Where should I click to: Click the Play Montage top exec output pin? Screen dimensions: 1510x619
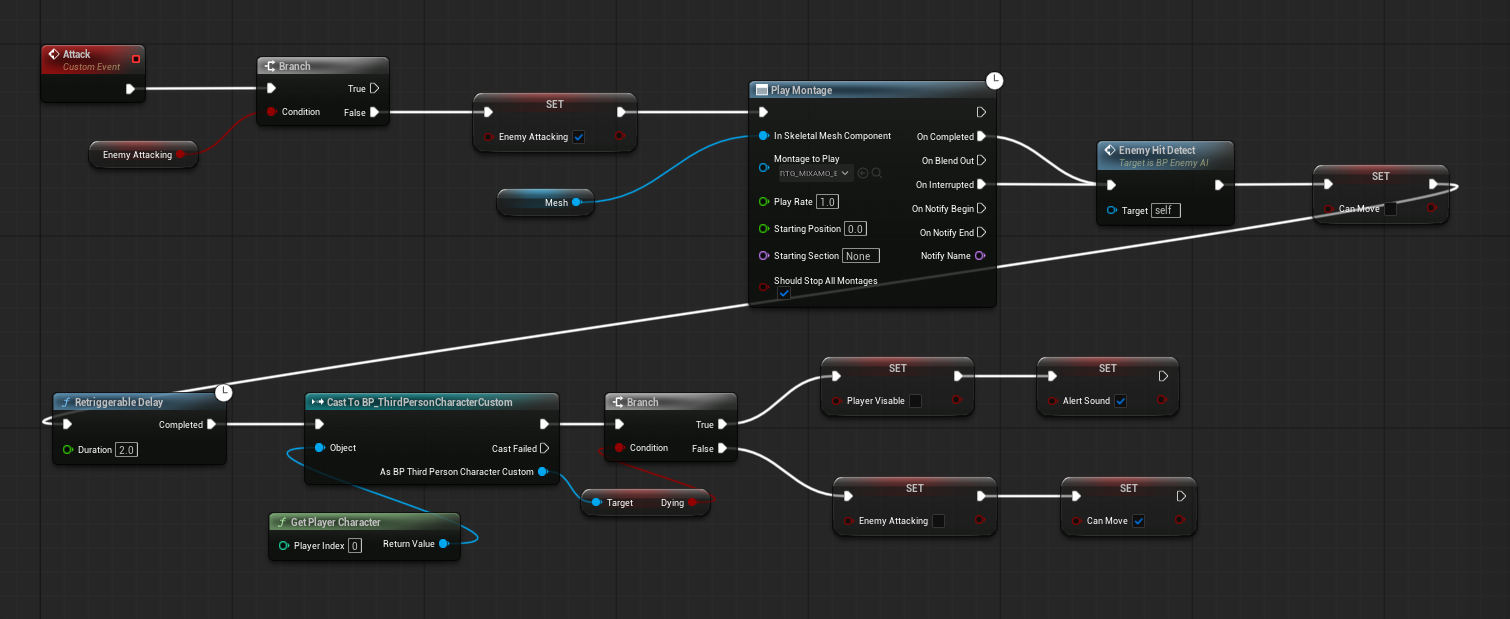(981, 112)
